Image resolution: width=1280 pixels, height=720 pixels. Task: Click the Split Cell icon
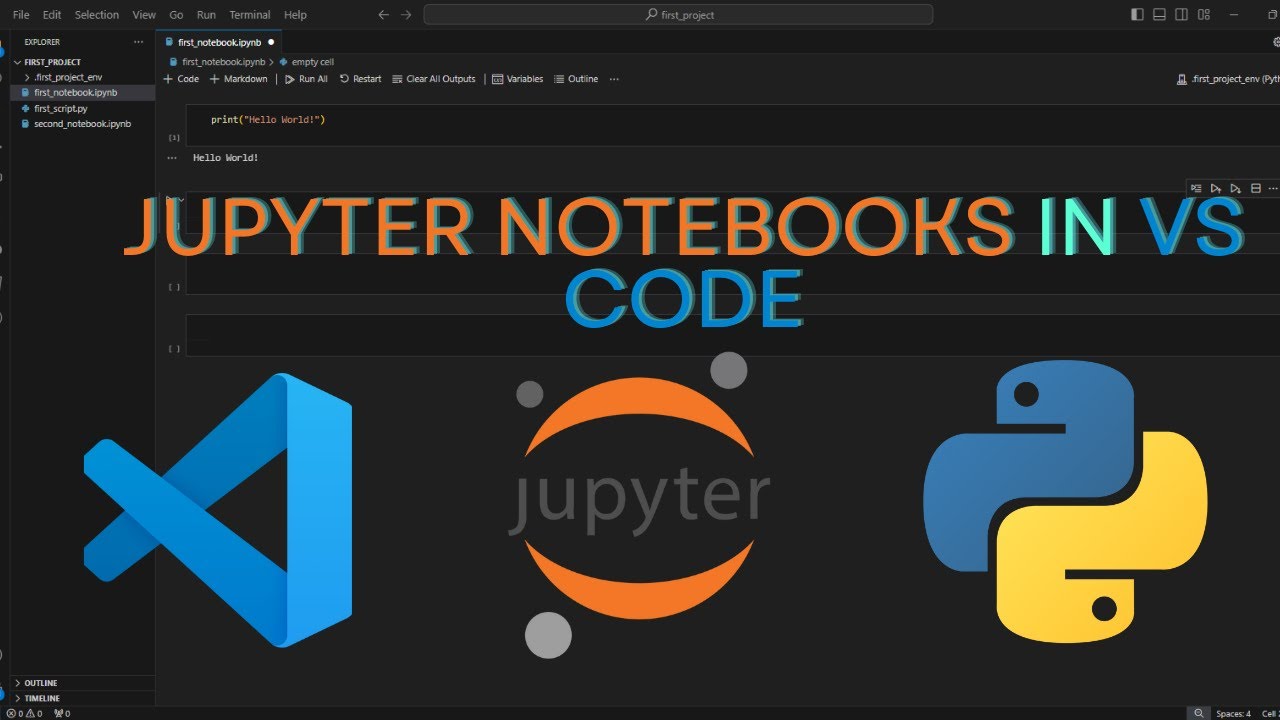pyautogui.click(x=1256, y=188)
